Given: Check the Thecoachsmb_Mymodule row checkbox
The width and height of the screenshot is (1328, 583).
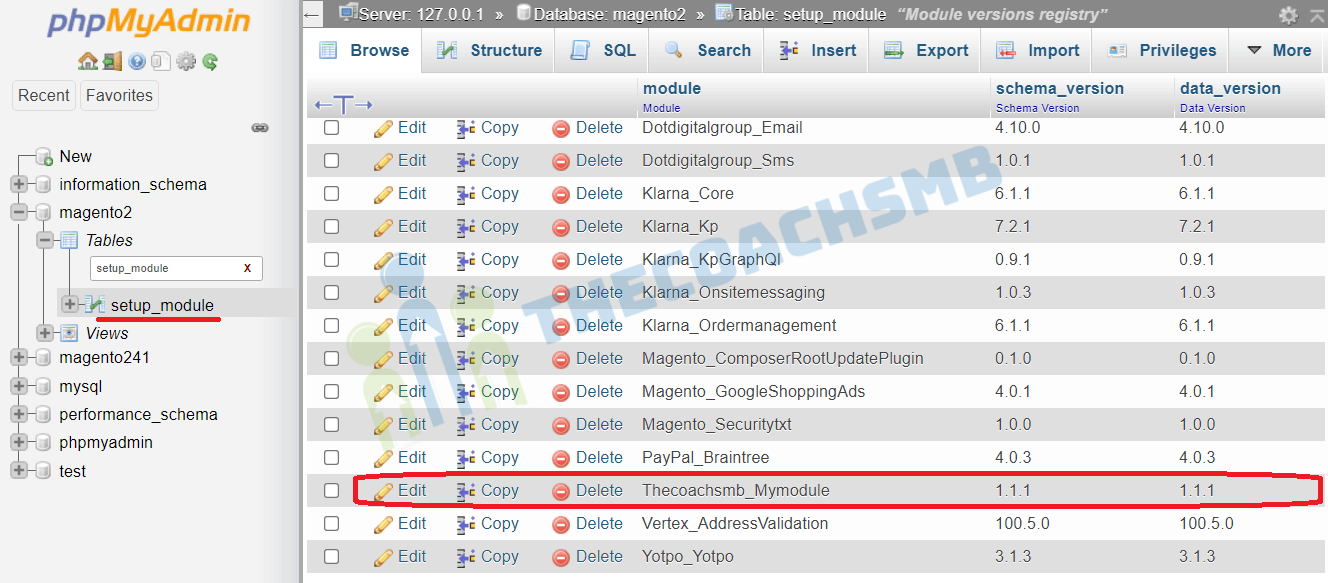Looking at the screenshot, I should coord(332,491).
